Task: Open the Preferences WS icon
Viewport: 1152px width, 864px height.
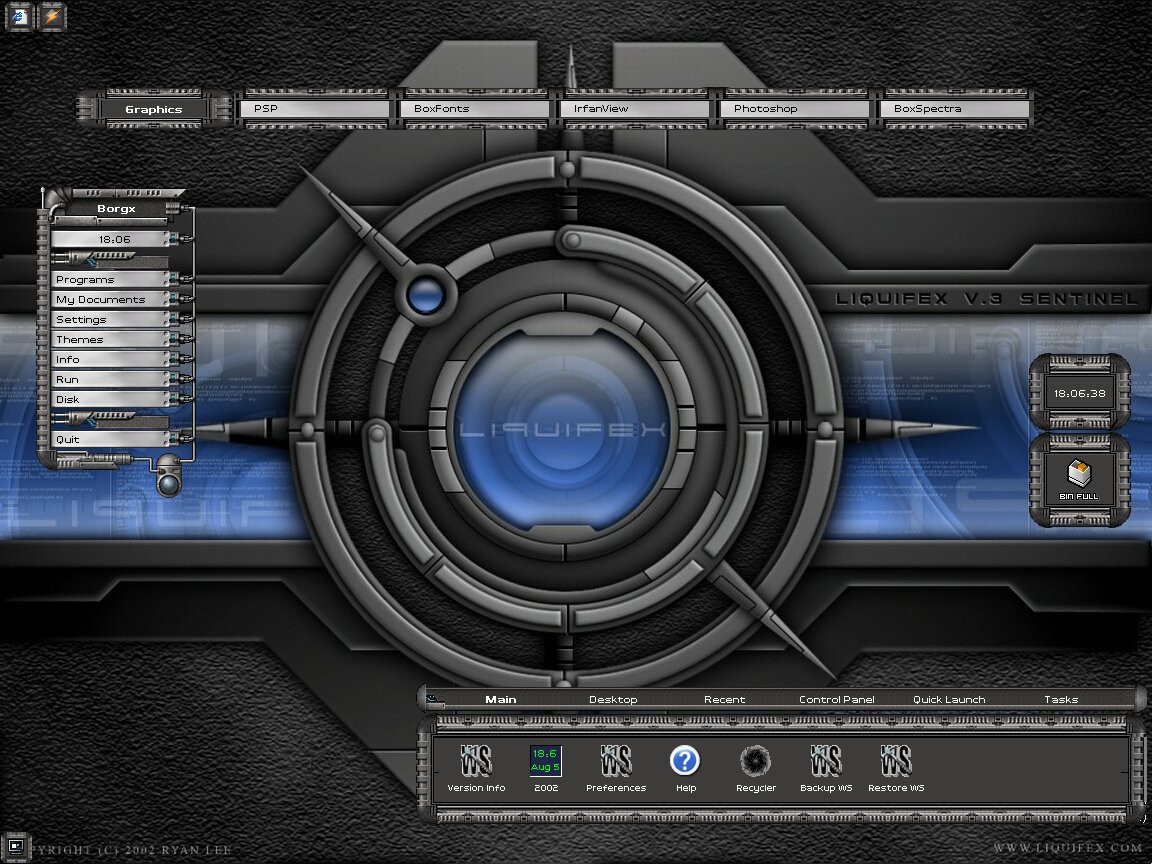Action: click(x=616, y=768)
